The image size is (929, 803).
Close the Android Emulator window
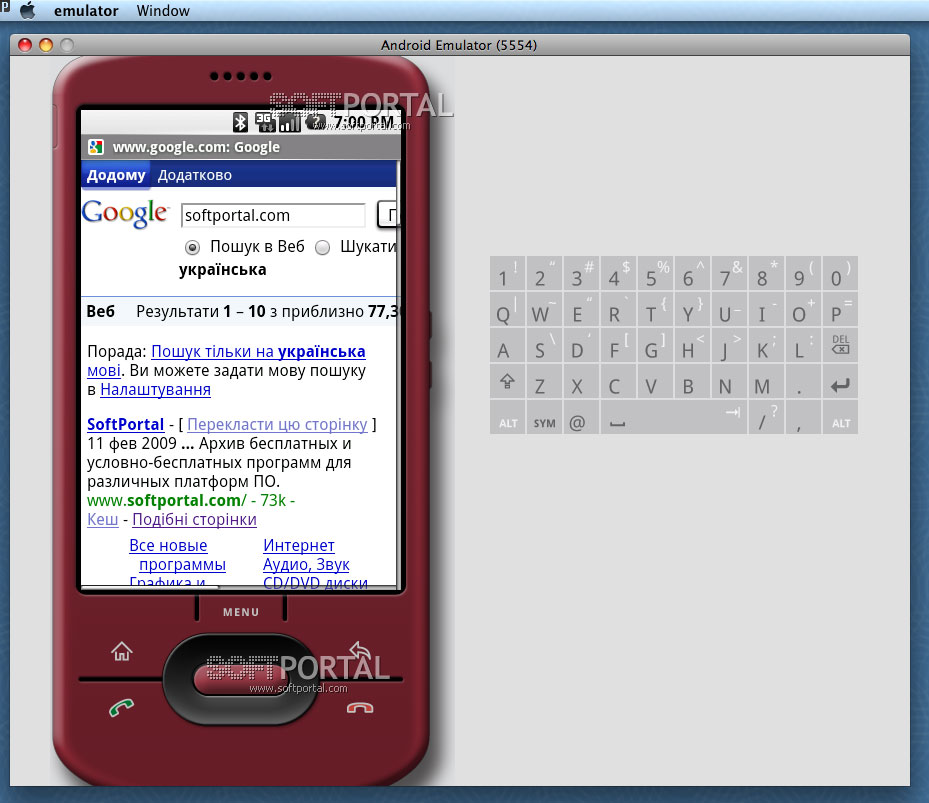point(25,45)
